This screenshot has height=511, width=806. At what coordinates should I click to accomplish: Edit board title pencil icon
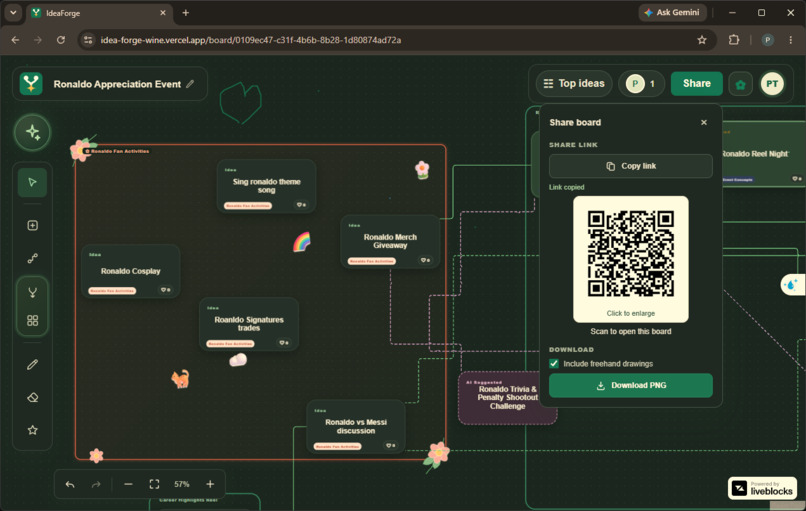pos(190,84)
